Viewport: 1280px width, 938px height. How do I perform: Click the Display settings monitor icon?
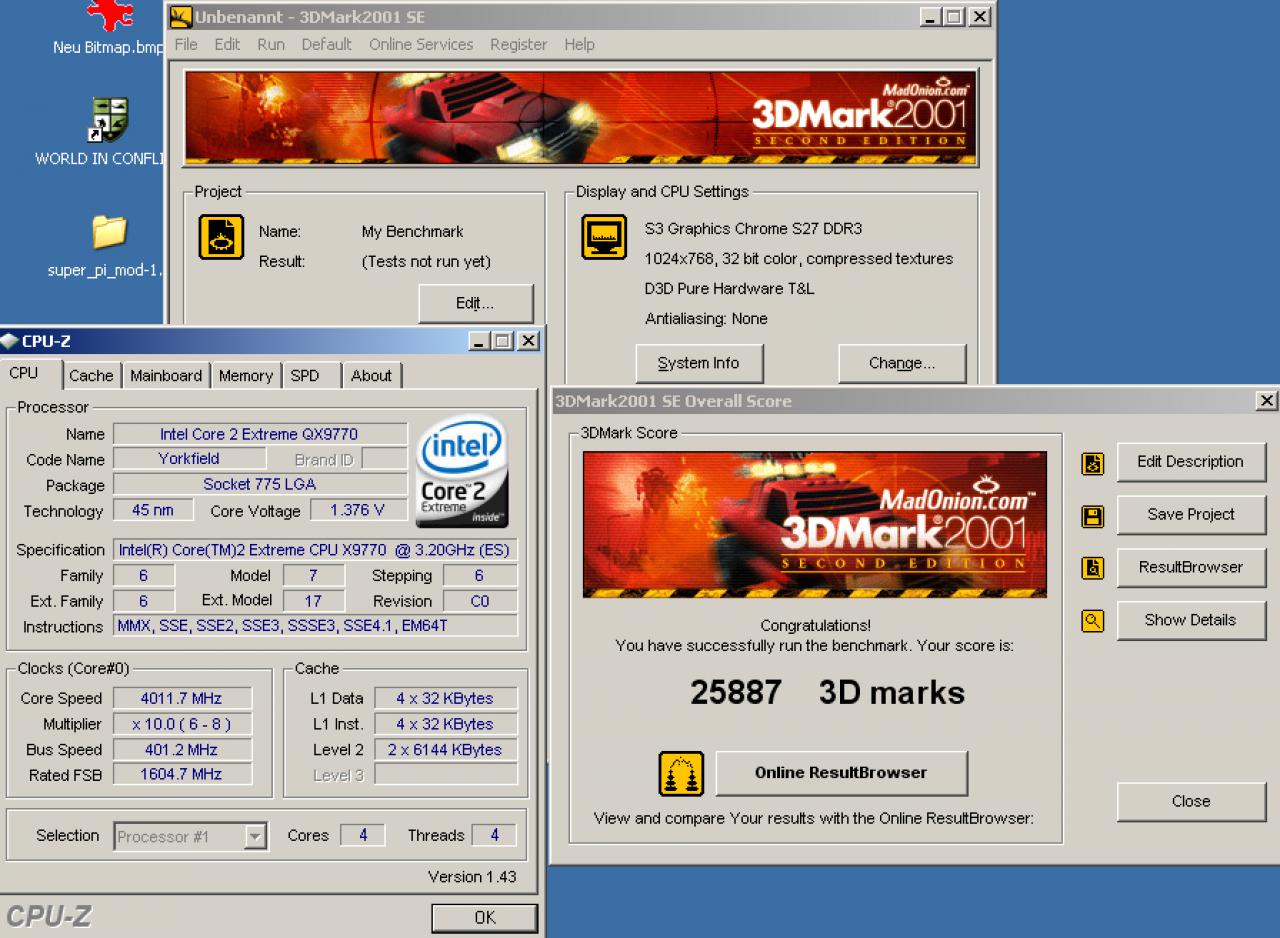click(x=604, y=237)
